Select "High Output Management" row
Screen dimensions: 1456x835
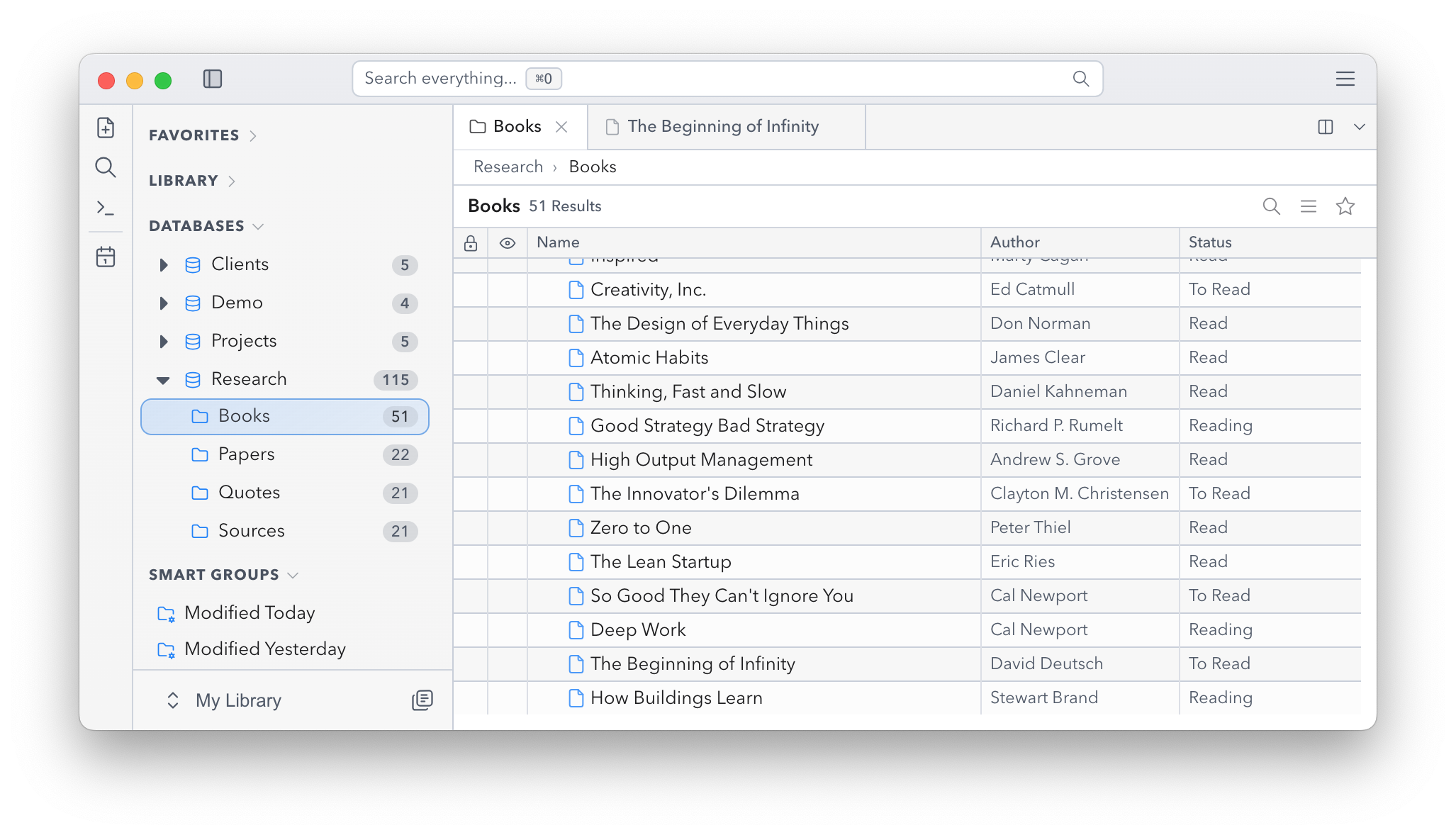tap(907, 460)
